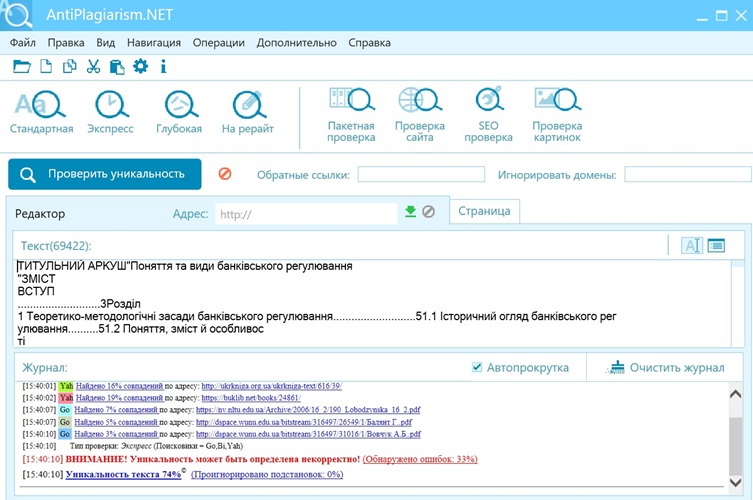Click Обнаружено ошибок: 33% link
The height and width of the screenshot is (500, 753).
420,459
